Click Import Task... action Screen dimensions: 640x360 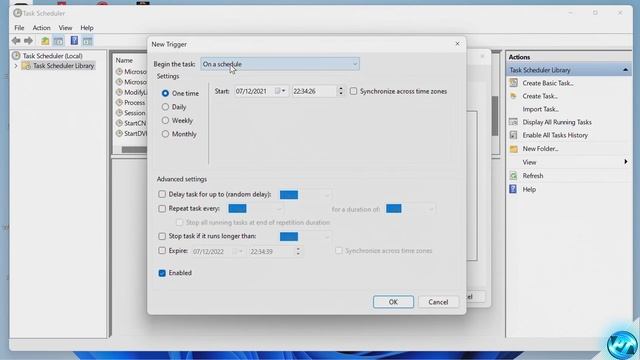540,109
